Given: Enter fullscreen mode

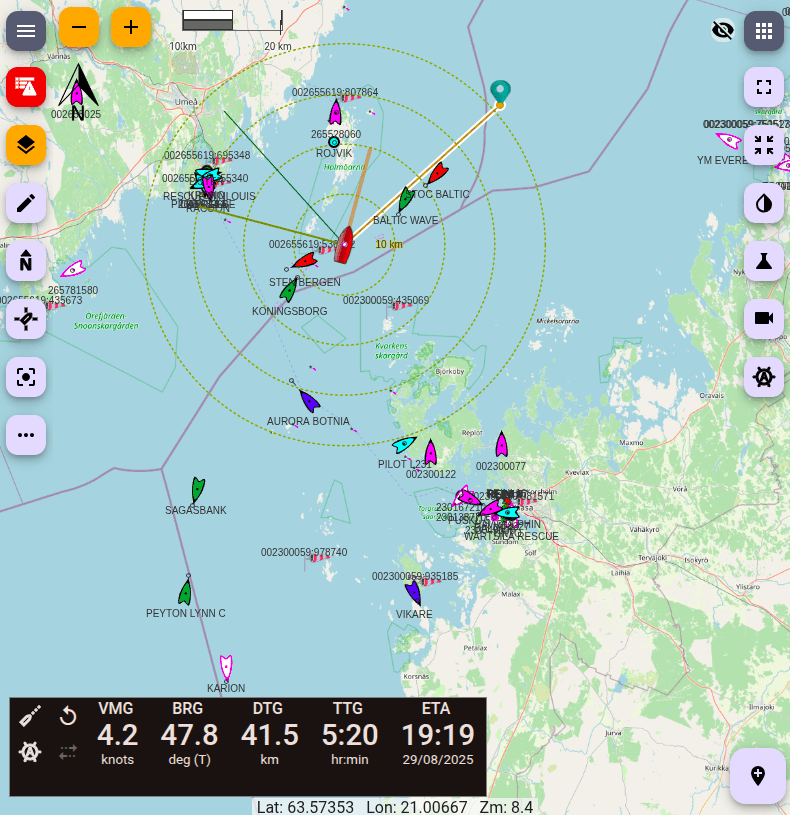Looking at the screenshot, I should pos(764,87).
